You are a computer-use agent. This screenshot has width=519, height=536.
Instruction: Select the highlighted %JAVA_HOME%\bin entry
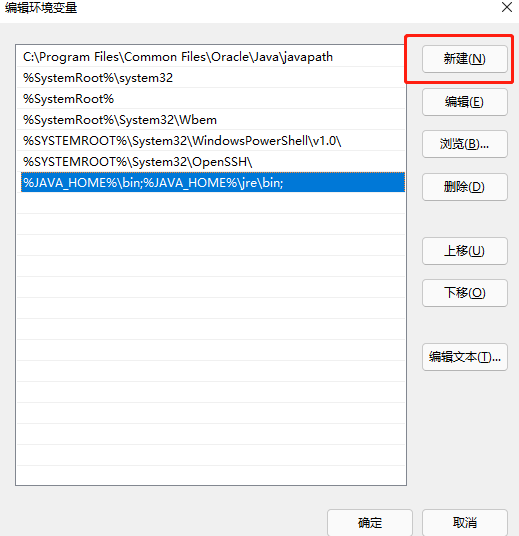(213, 183)
